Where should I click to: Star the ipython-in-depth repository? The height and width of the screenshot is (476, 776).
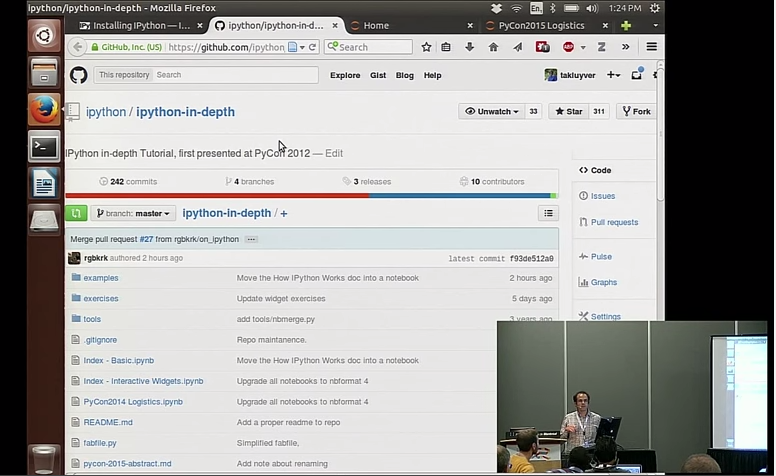pyautogui.click(x=568, y=112)
